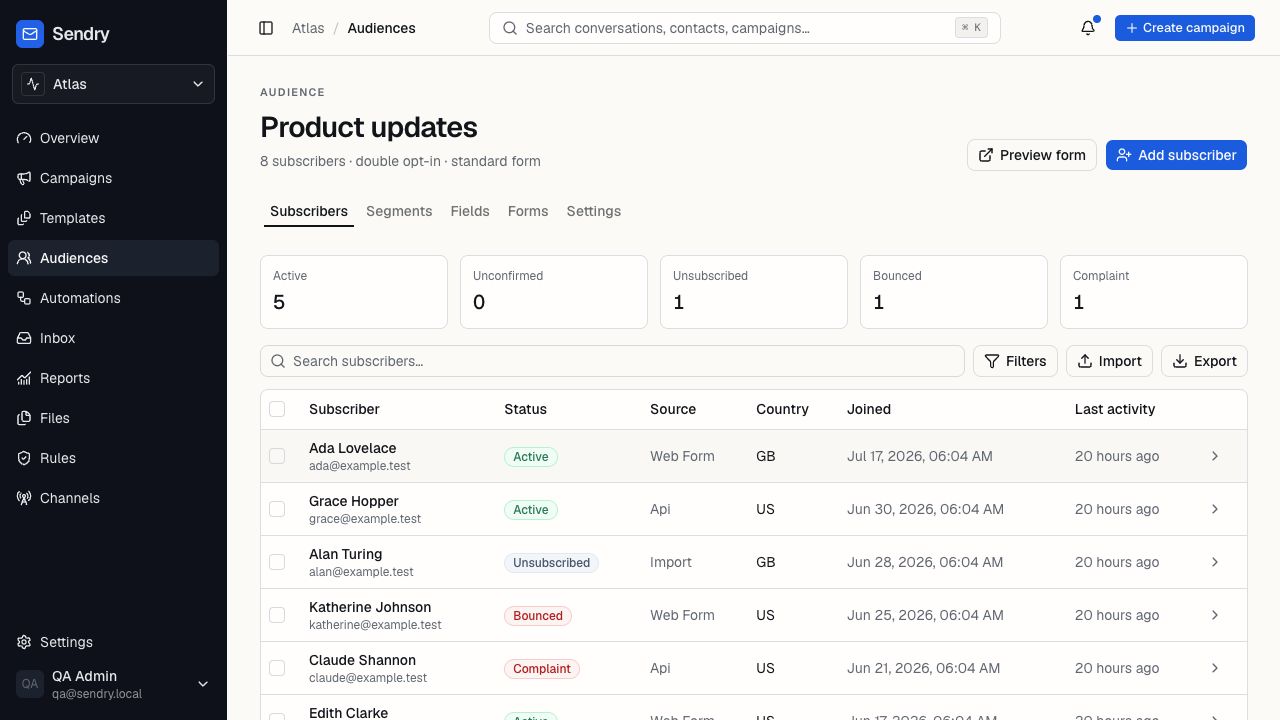Screen dimensions: 1280x720
Task: Click Alan Turing's Unsubscribed status badge
Action: 551,563
